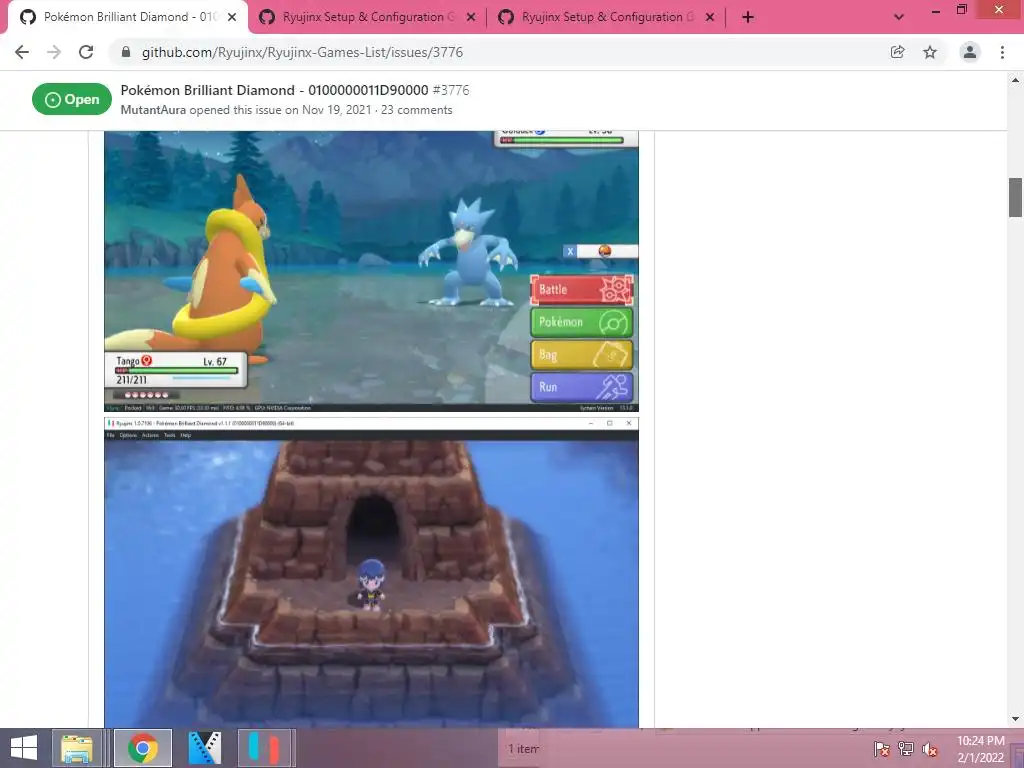Open the blue video editor taskbar app
The image size is (1024, 768).
(x=204, y=748)
